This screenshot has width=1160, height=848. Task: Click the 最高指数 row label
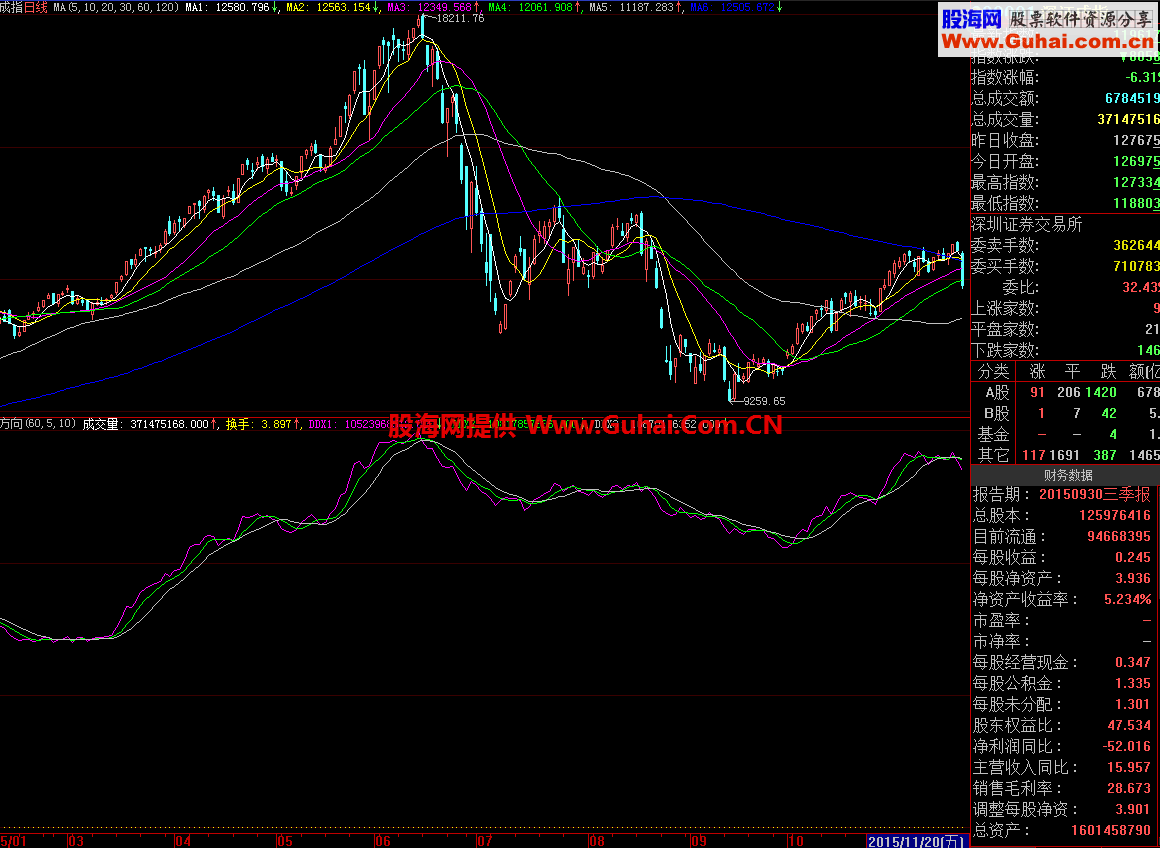click(x=1005, y=182)
